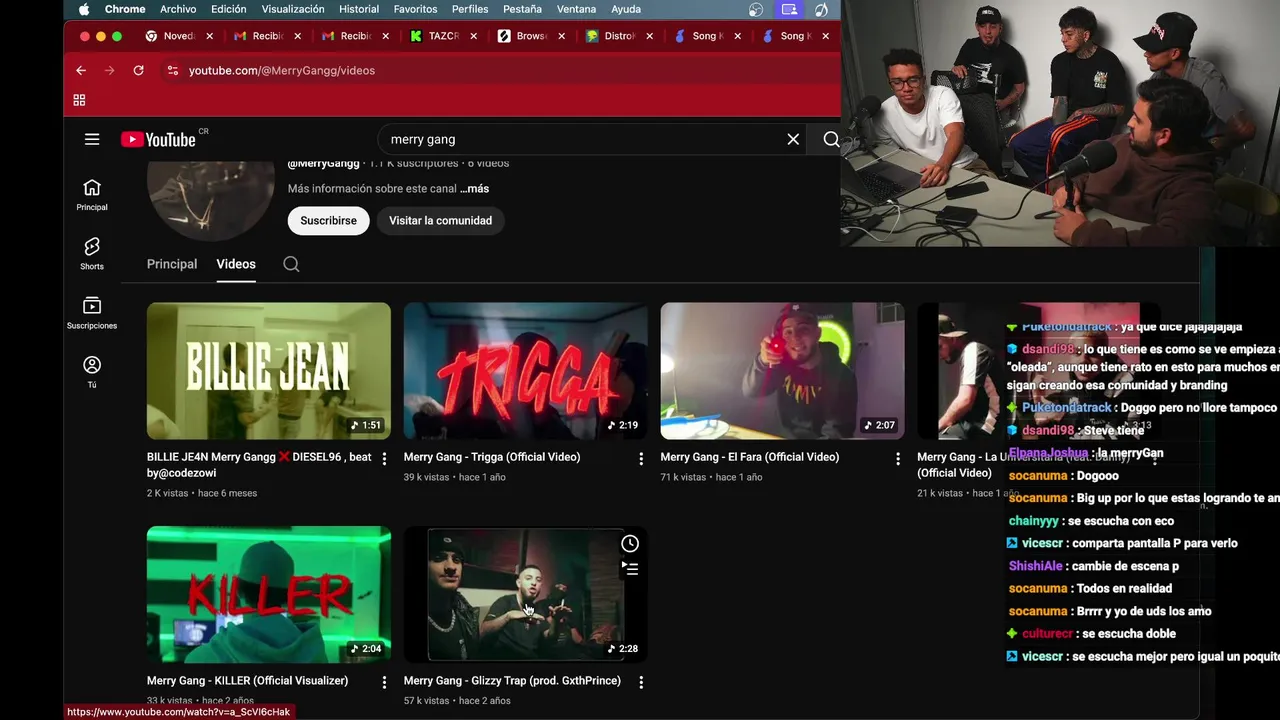
Task: Open the Apple menu
Action: coord(83,9)
